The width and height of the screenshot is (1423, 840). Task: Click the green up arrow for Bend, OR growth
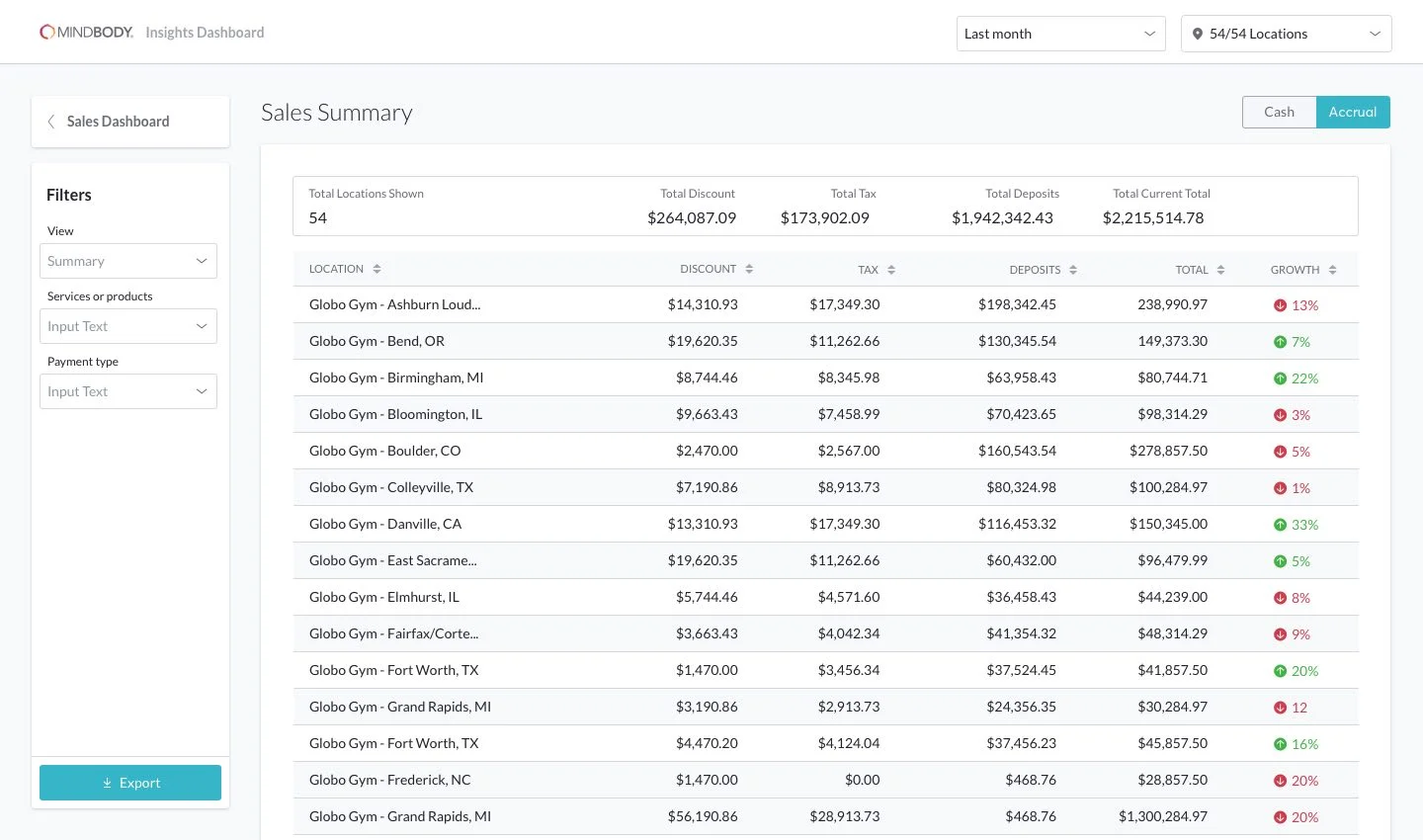(1280, 342)
